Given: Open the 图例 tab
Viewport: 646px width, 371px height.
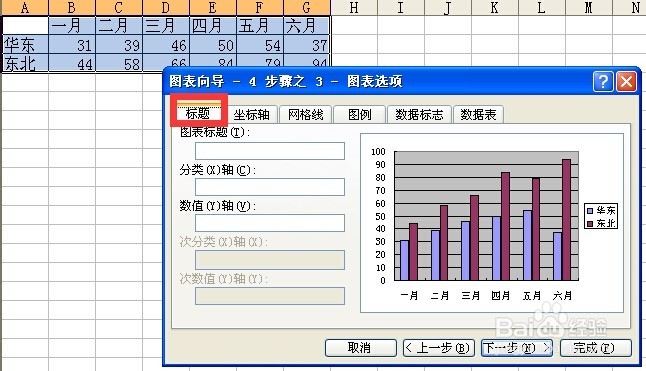Looking at the screenshot, I should pos(359,114).
